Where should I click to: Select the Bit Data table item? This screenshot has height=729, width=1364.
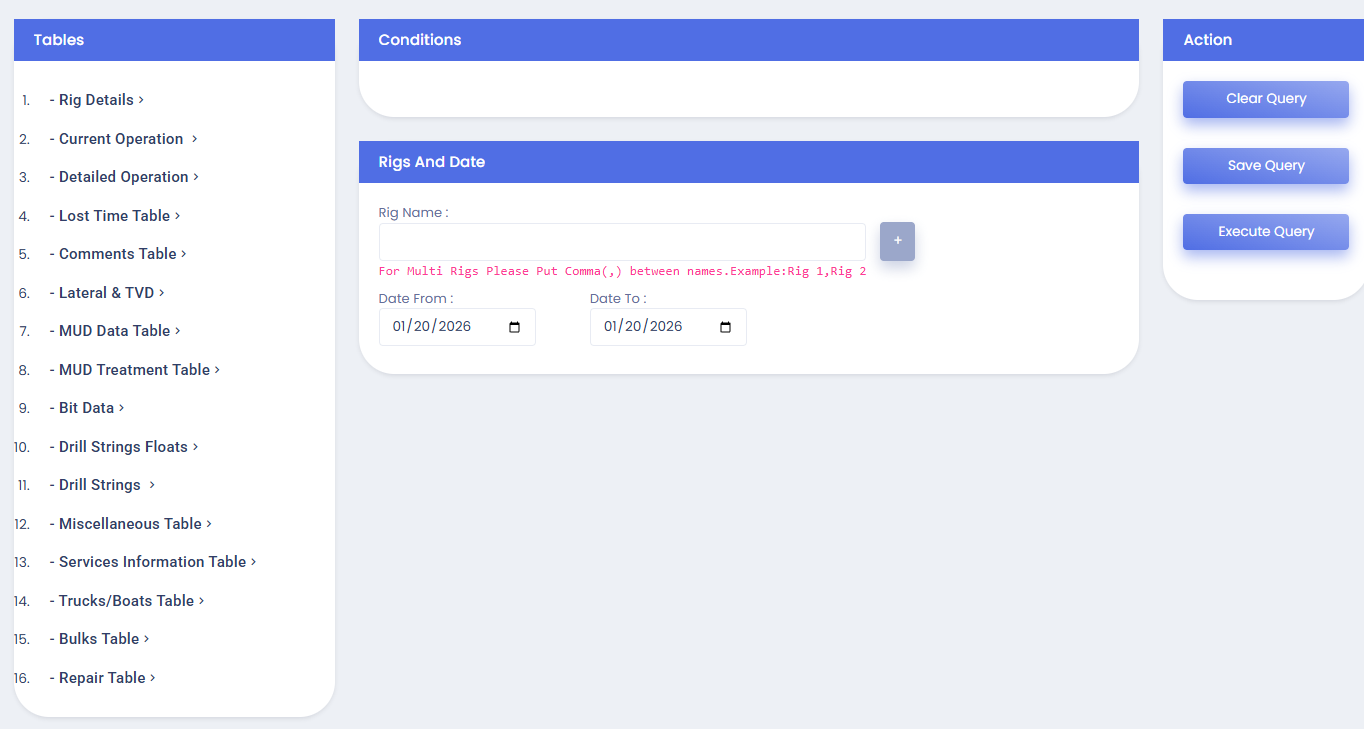coord(86,408)
